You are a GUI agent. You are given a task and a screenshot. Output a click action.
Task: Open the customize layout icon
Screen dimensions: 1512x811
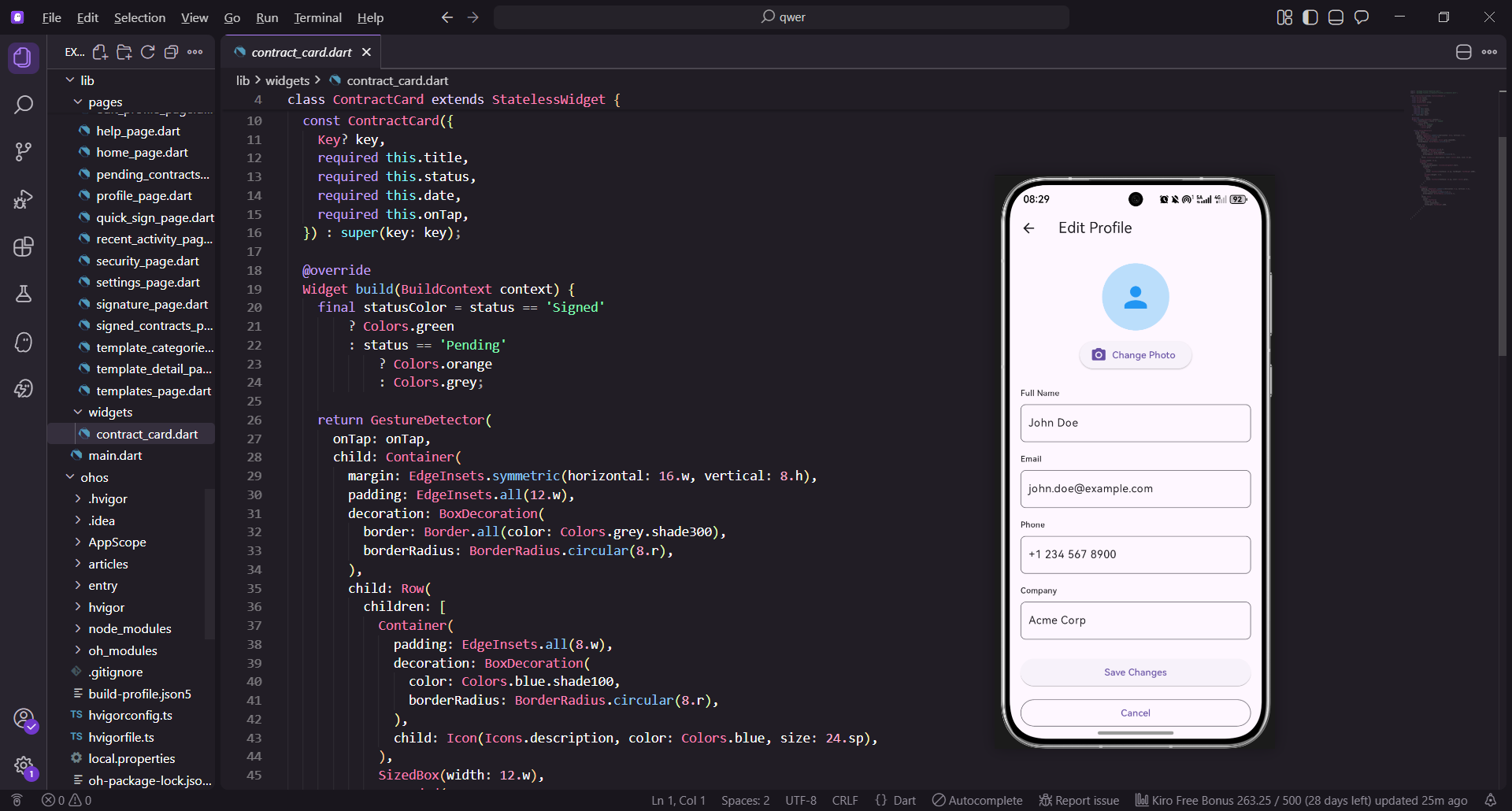click(x=1284, y=17)
